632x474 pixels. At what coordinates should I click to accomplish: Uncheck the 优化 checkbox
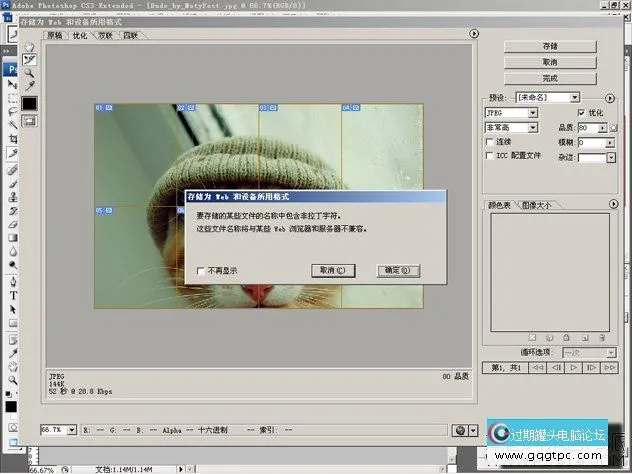(581, 113)
